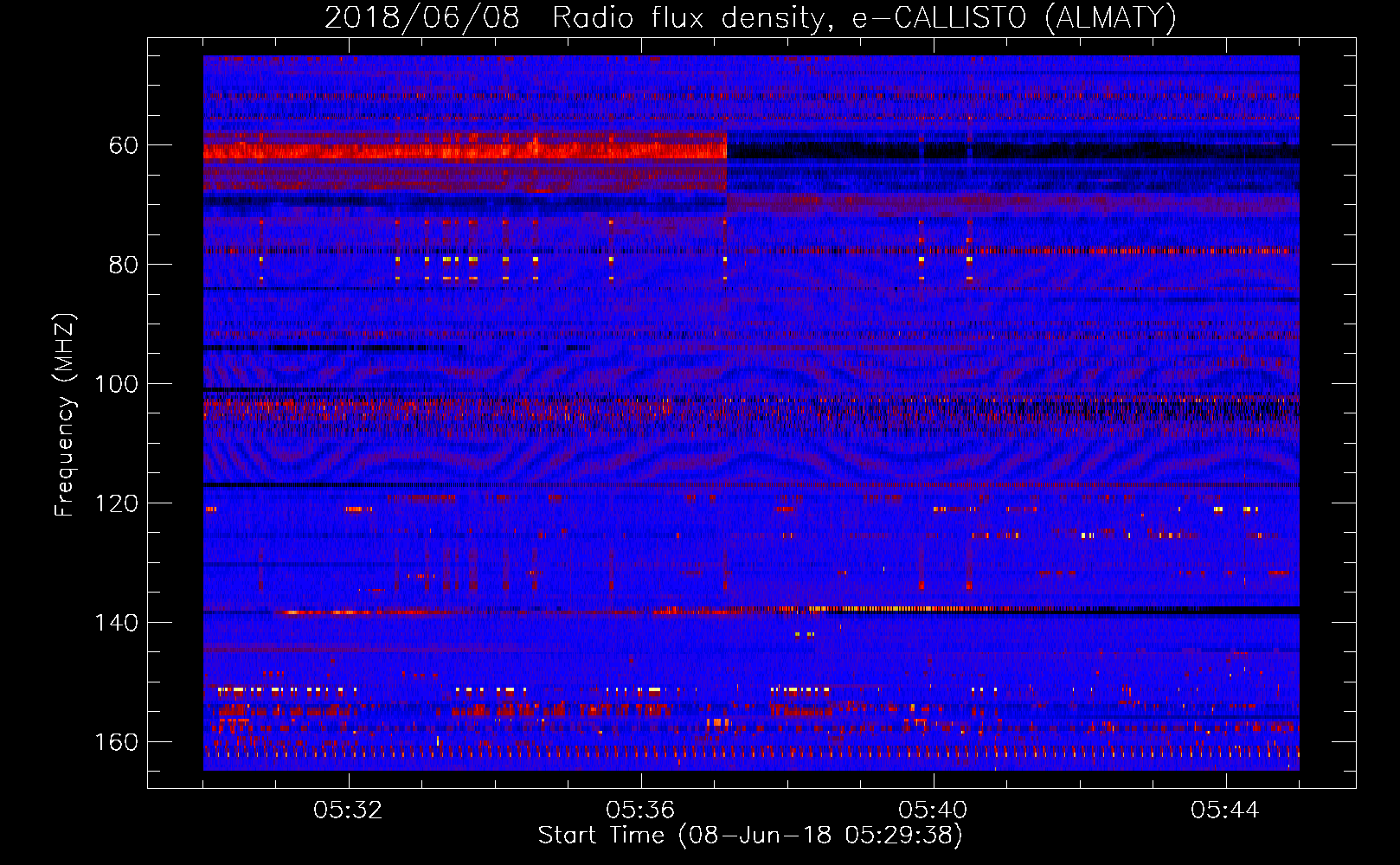The width and height of the screenshot is (1400, 865).
Task: Click the 05:44 time tick label
Action: click(x=1225, y=811)
